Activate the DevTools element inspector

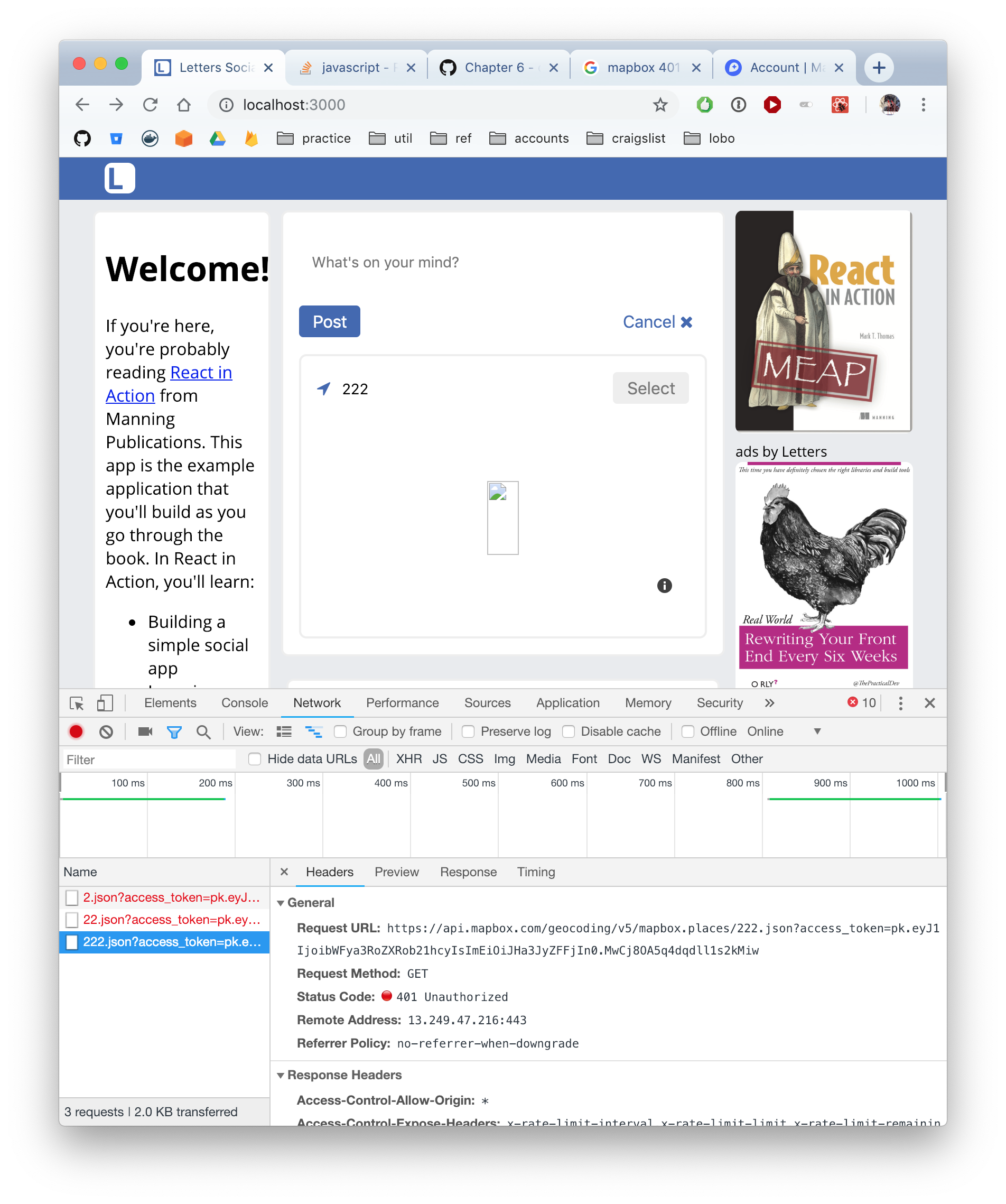pos(77,703)
